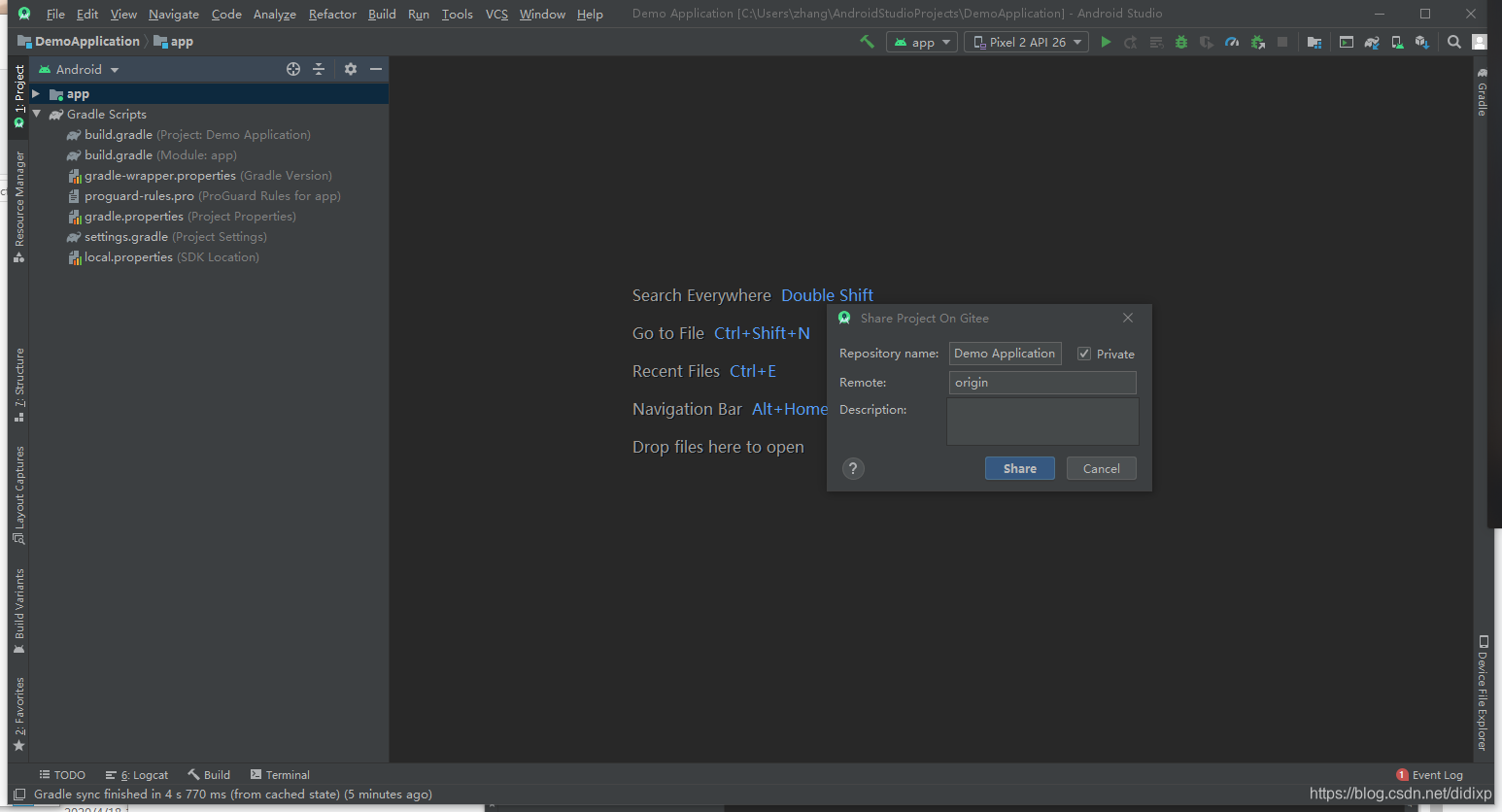Open the Profiler with the gauge icon
Viewport: 1502px width, 812px height.
(1231, 42)
